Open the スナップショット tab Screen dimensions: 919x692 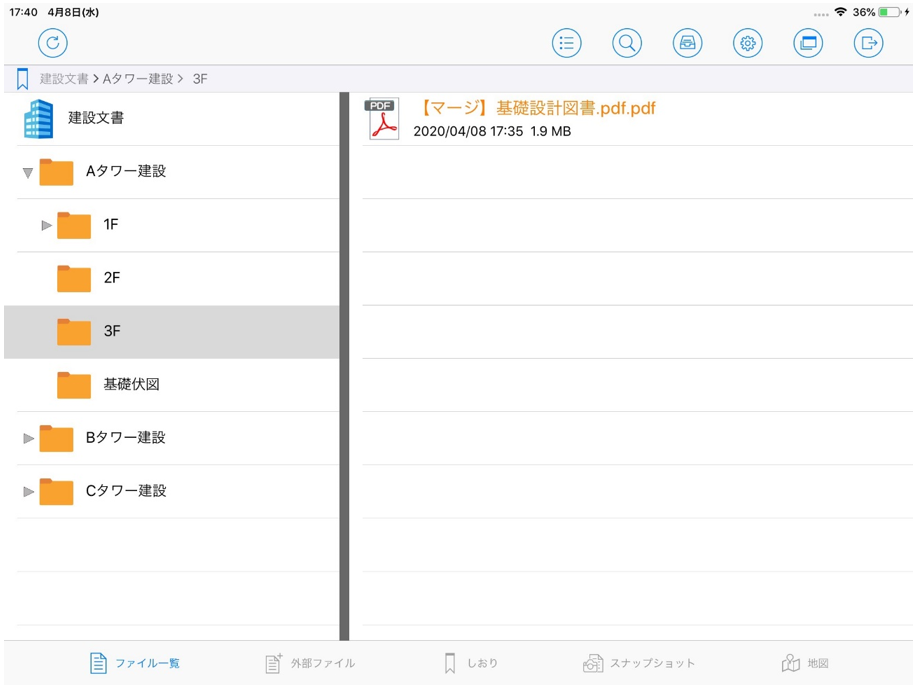coord(639,663)
